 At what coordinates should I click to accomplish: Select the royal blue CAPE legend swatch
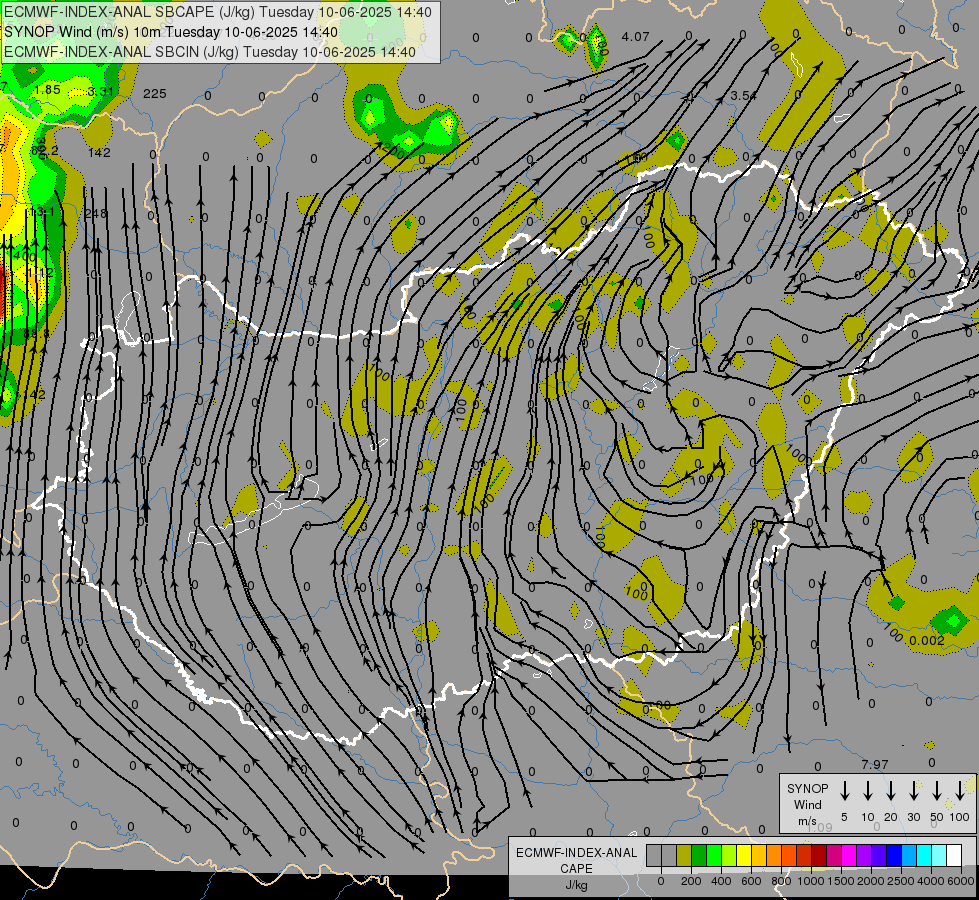tap(893, 855)
